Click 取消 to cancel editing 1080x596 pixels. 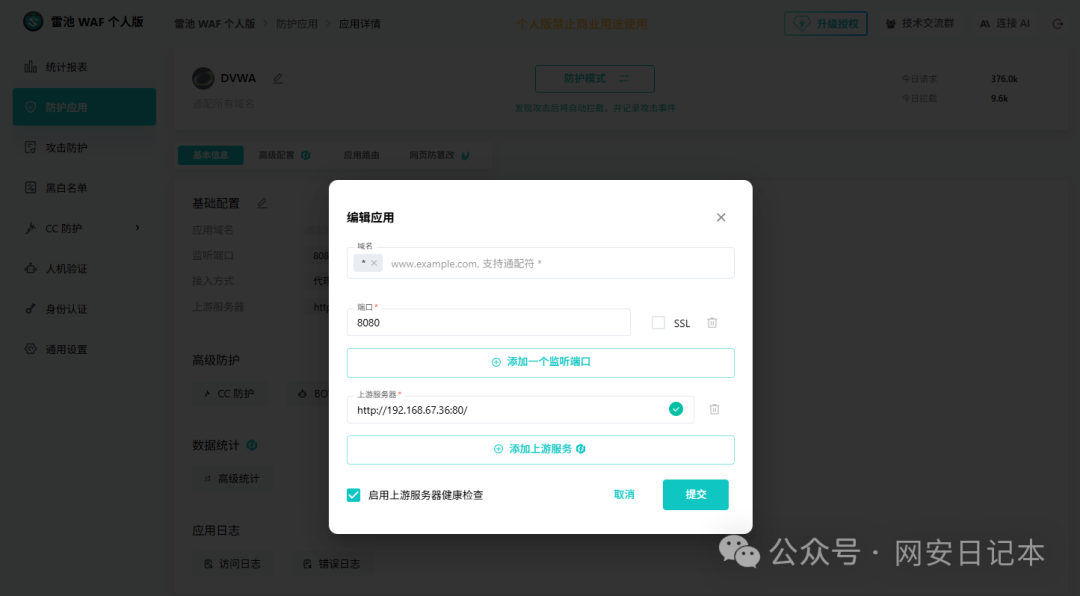pos(624,494)
